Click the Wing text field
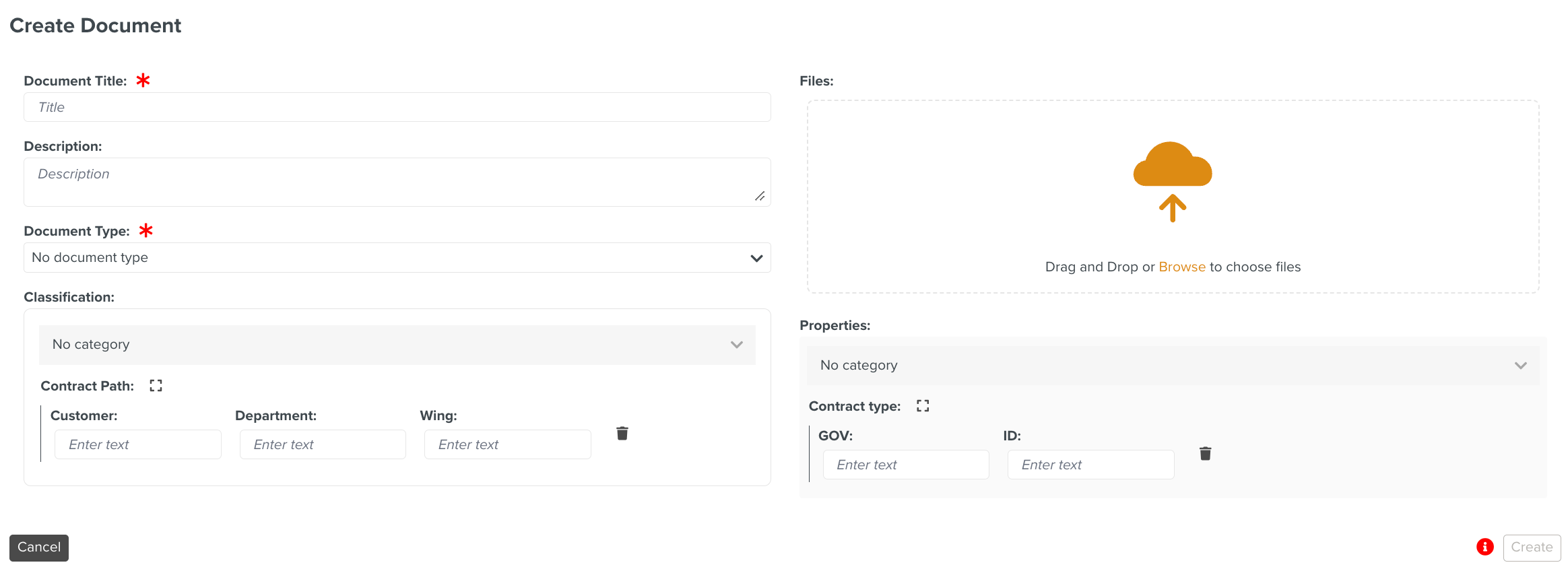This screenshot has height=571, width=1568. pyautogui.click(x=507, y=445)
